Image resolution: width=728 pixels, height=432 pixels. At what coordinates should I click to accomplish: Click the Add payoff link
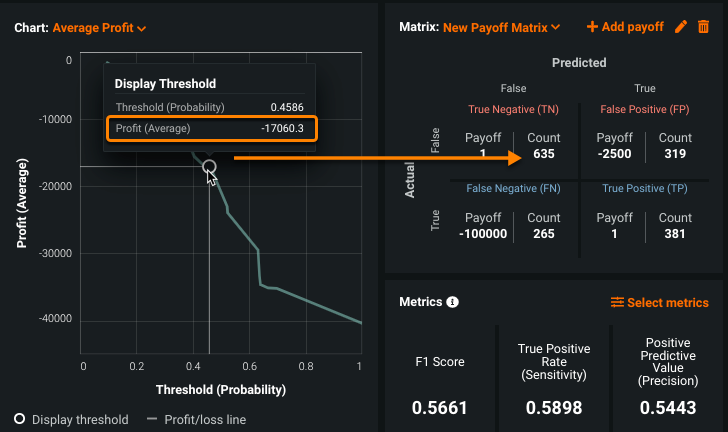tap(632, 27)
